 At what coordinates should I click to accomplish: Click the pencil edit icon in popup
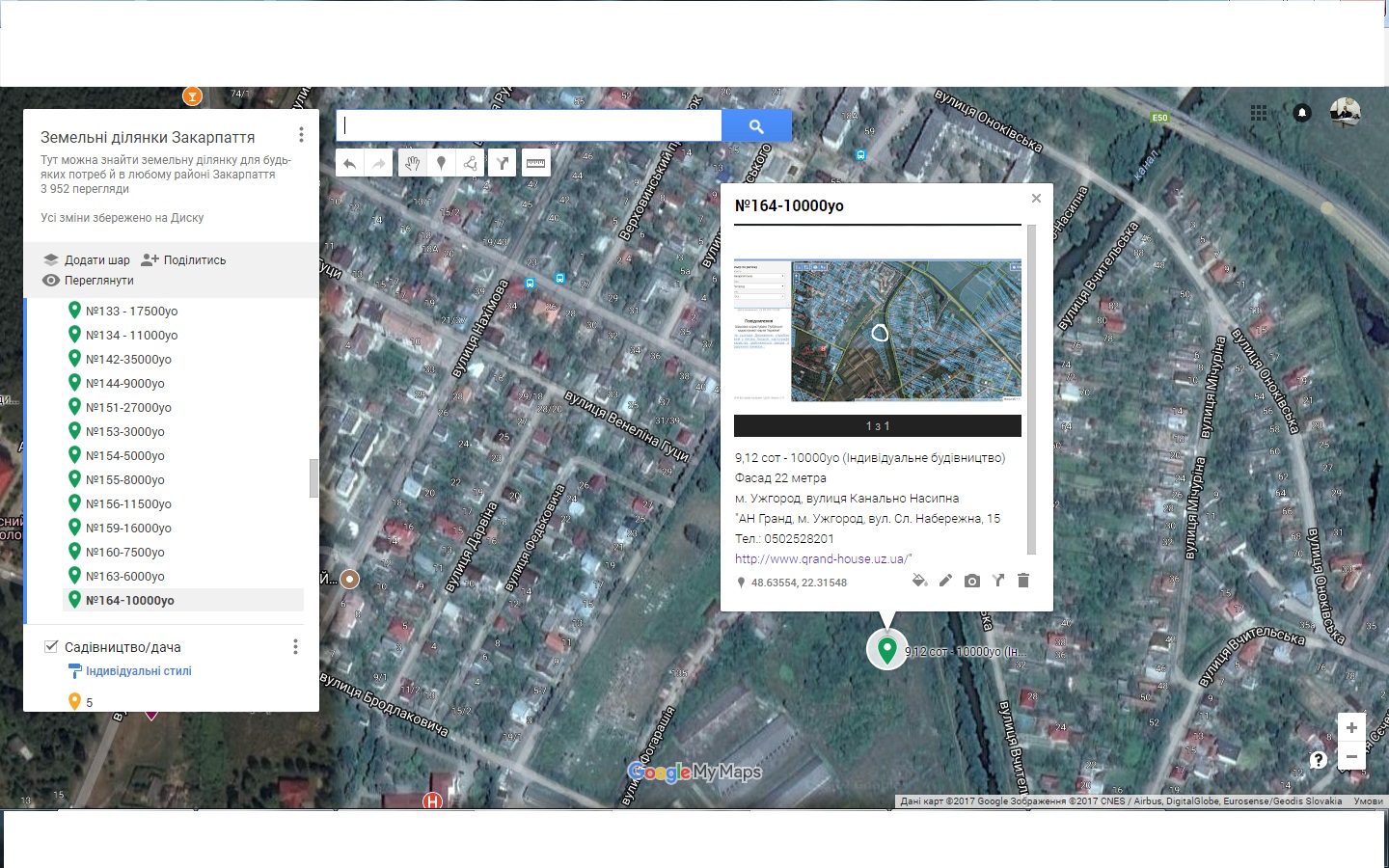pos(945,581)
